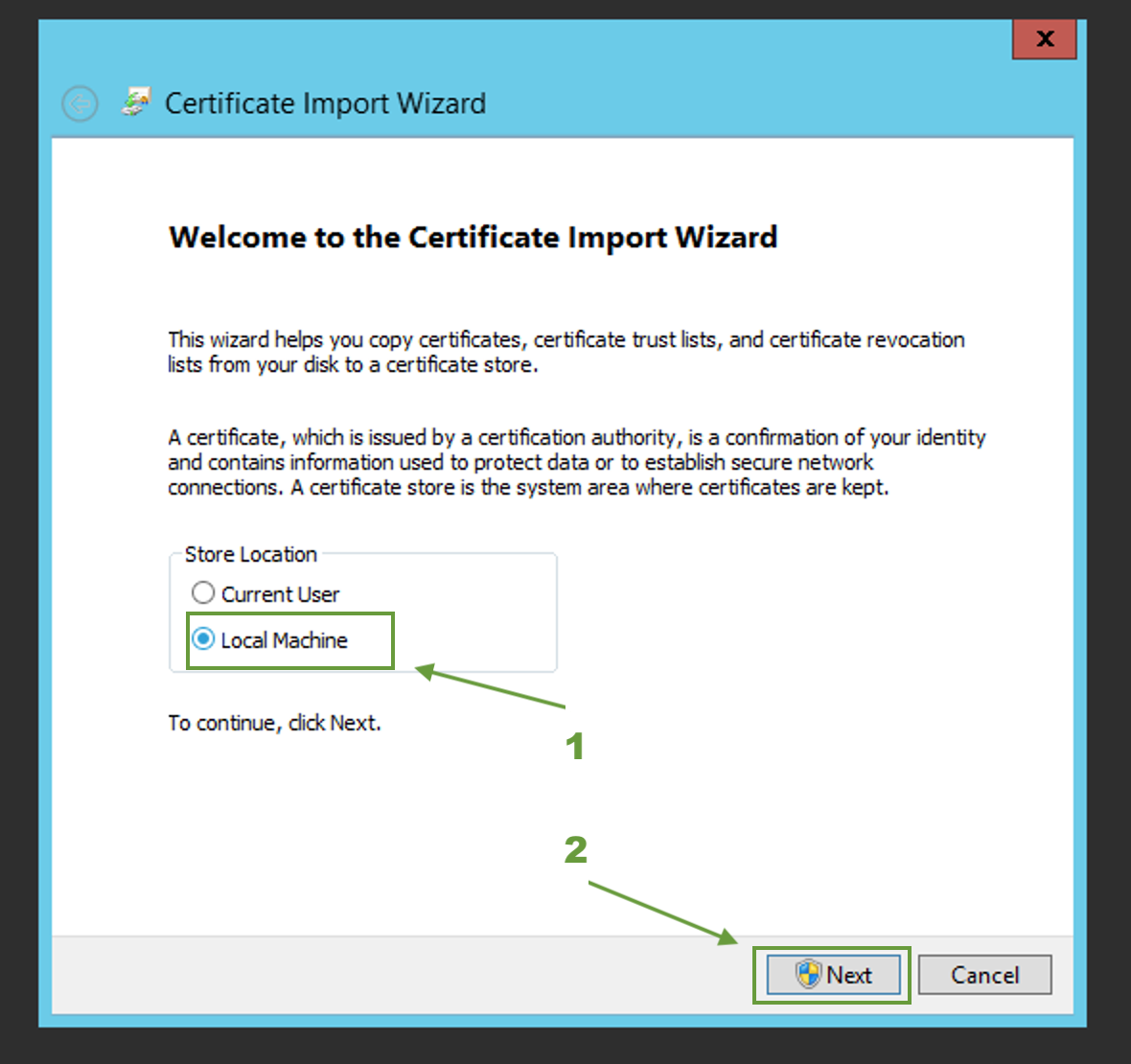Cancel the Certificate Import Wizard
This screenshot has width=1131, height=1064.
coord(984,975)
